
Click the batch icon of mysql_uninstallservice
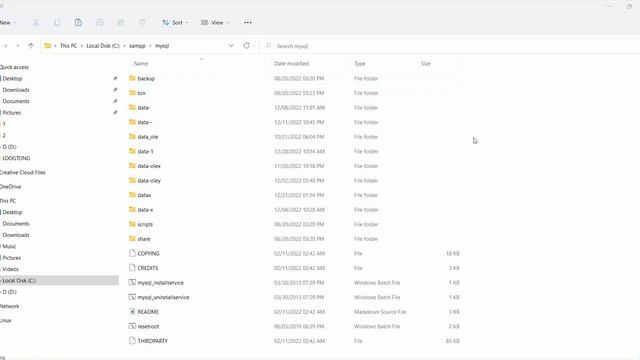pos(132,297)
